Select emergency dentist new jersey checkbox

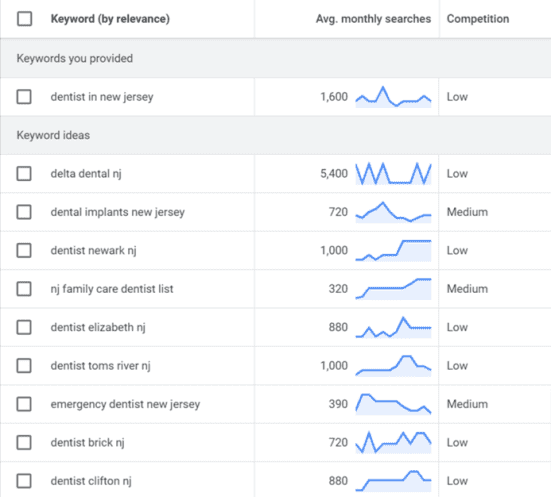coord(24,404)
